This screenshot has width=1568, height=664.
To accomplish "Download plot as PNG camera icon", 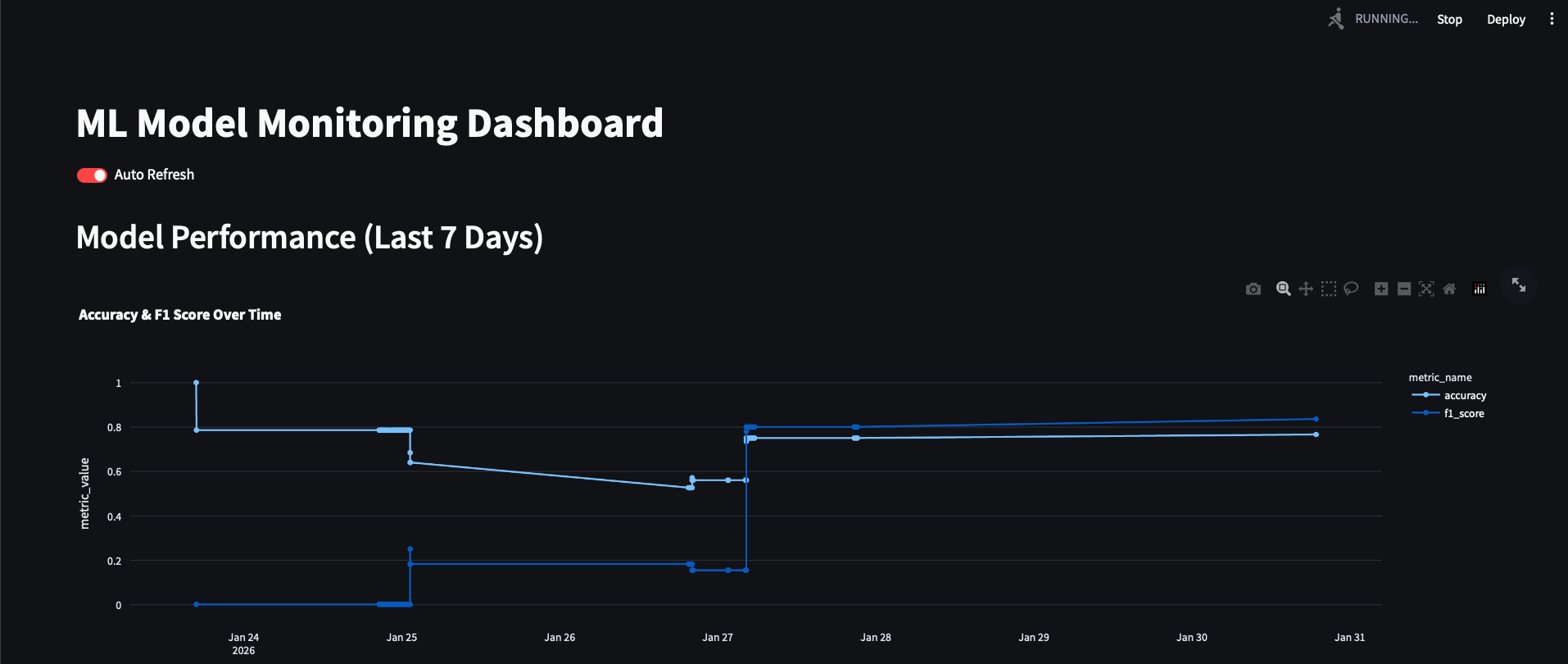I will coord(1253,289).
